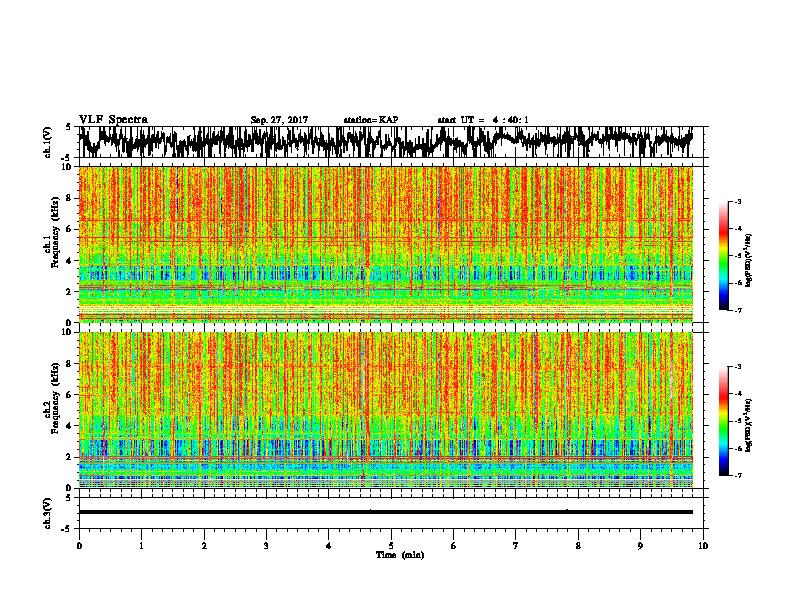
Task: Click the ch.2 colorbar "log(PSD)" label
Action: (x=749, y=425)
